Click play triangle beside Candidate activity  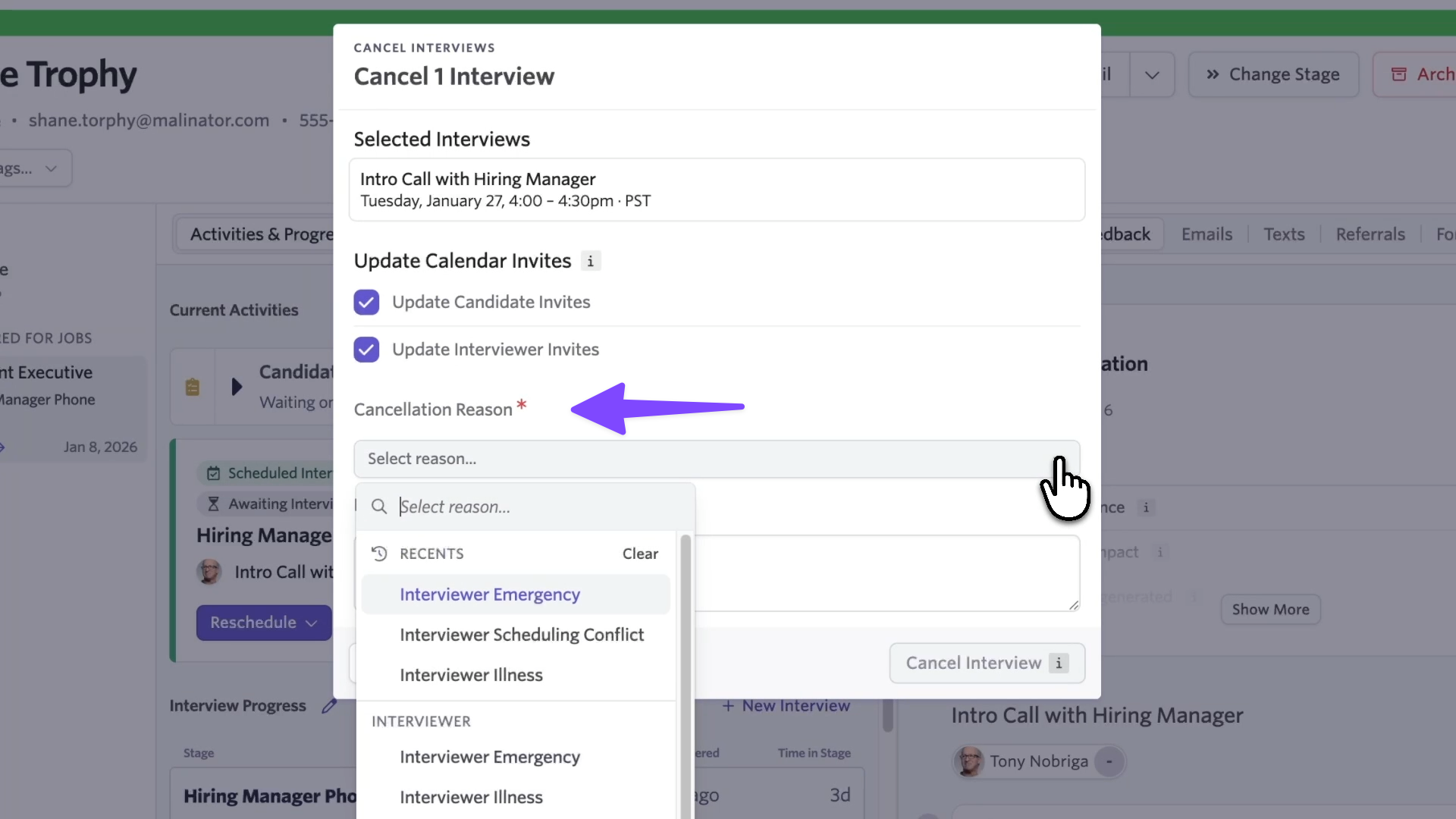[237, 387]
